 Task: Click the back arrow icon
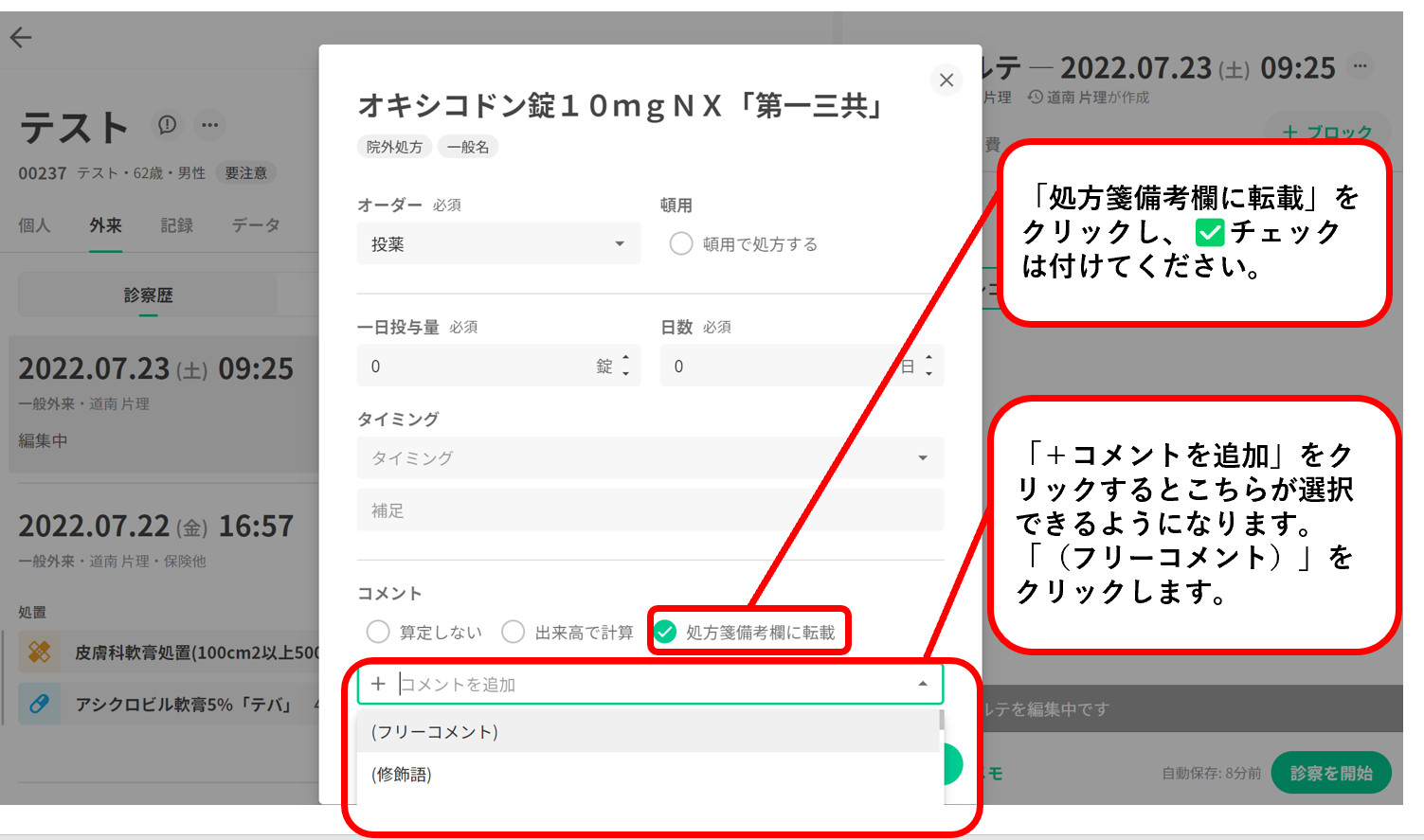21,38
